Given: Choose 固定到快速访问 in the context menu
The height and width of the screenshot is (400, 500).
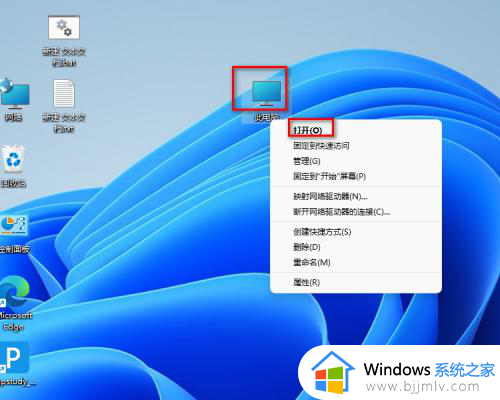Looking at the screenshot, I should [321, 146].
